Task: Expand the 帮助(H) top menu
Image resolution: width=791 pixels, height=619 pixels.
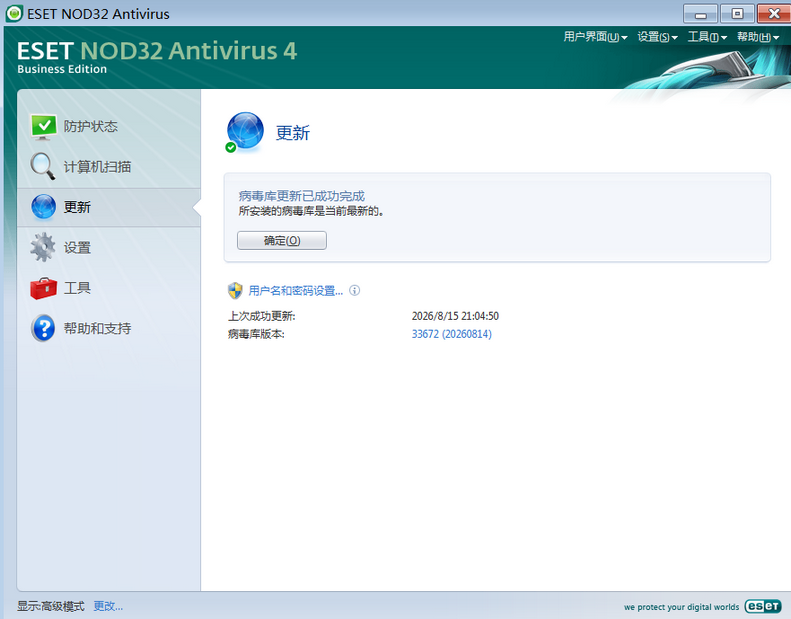Action: tap(758, 37)
